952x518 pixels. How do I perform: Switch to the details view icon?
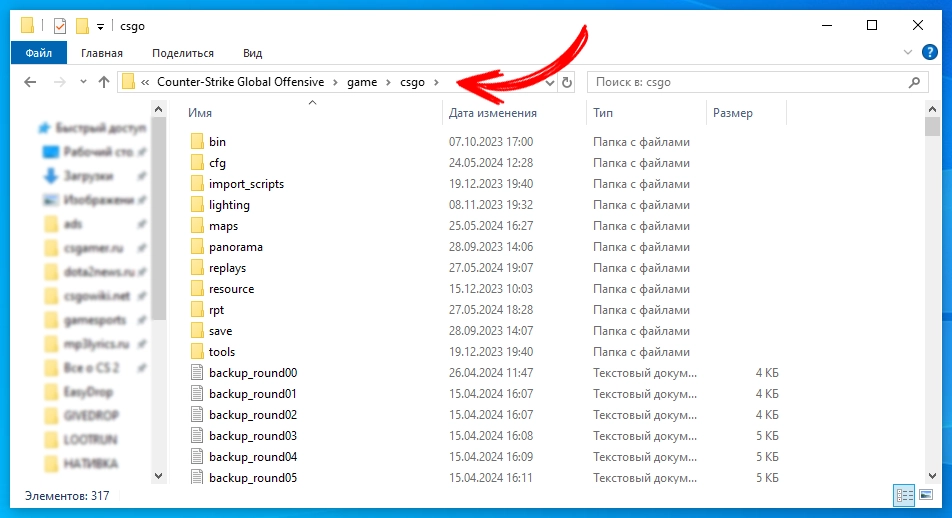[x=904, y=496]
